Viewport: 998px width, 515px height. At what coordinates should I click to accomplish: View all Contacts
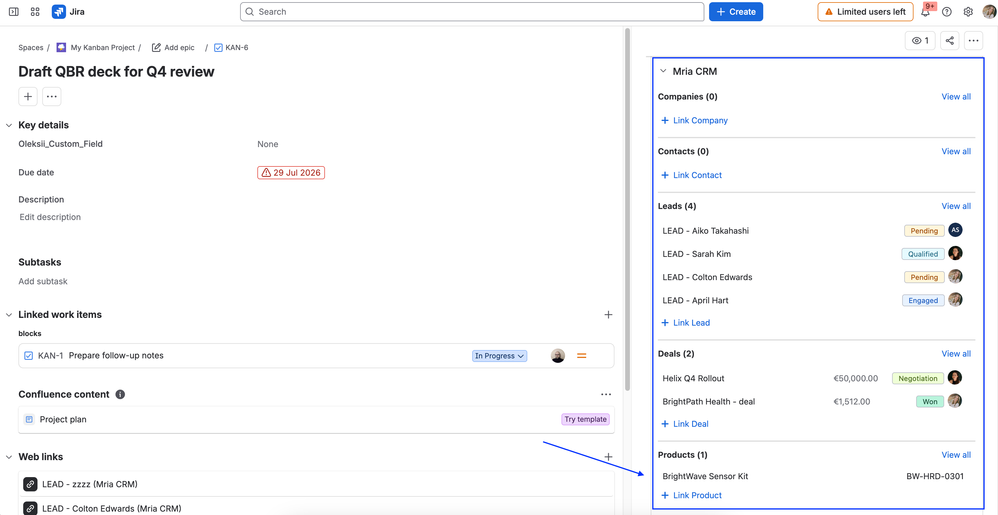[x=956, y=152]
